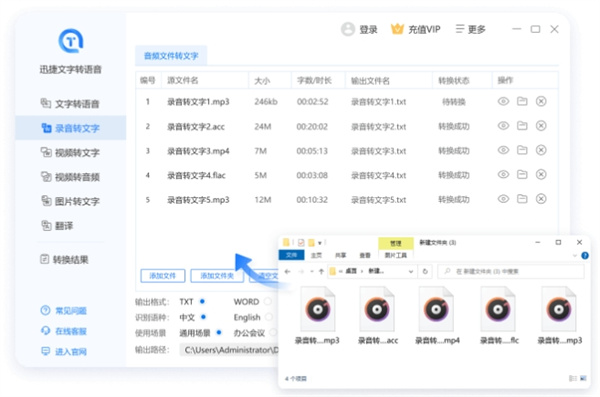
Task: Switch explorer to large icons view
Action: 583,378
